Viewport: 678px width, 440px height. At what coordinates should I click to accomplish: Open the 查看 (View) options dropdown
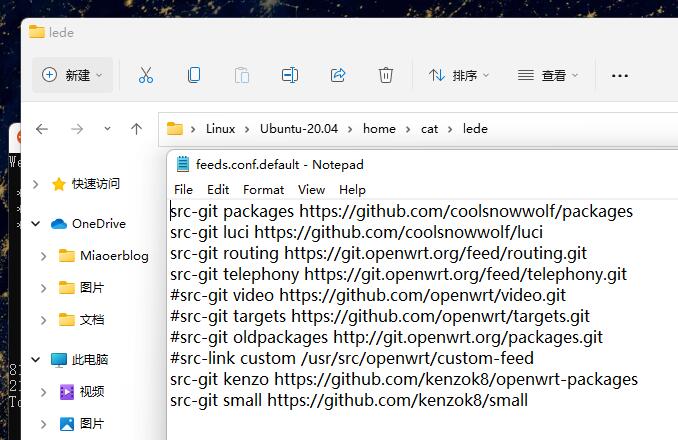(x=548, y=76)
